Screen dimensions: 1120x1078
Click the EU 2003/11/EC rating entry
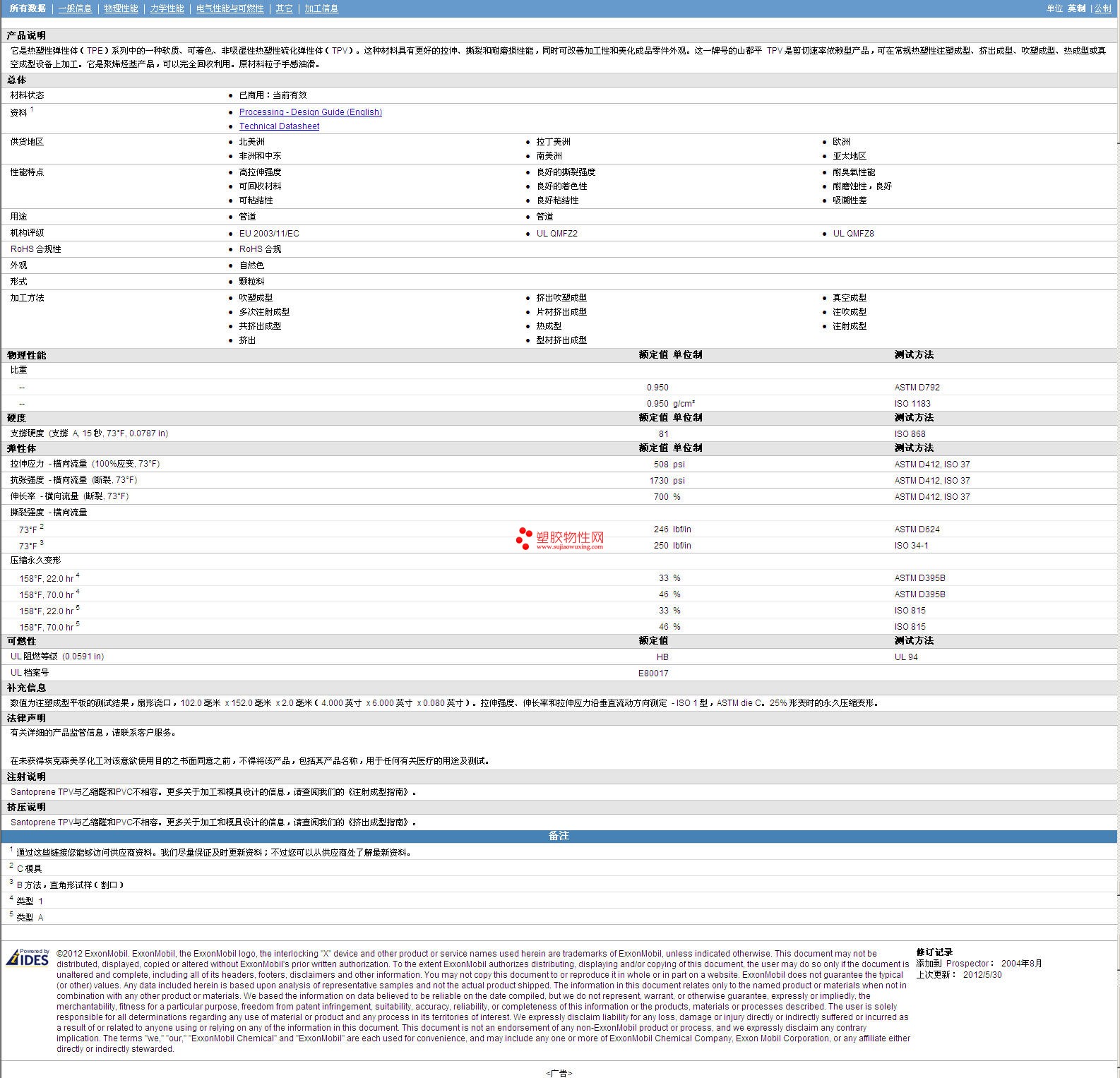click(x=269, y=234)
